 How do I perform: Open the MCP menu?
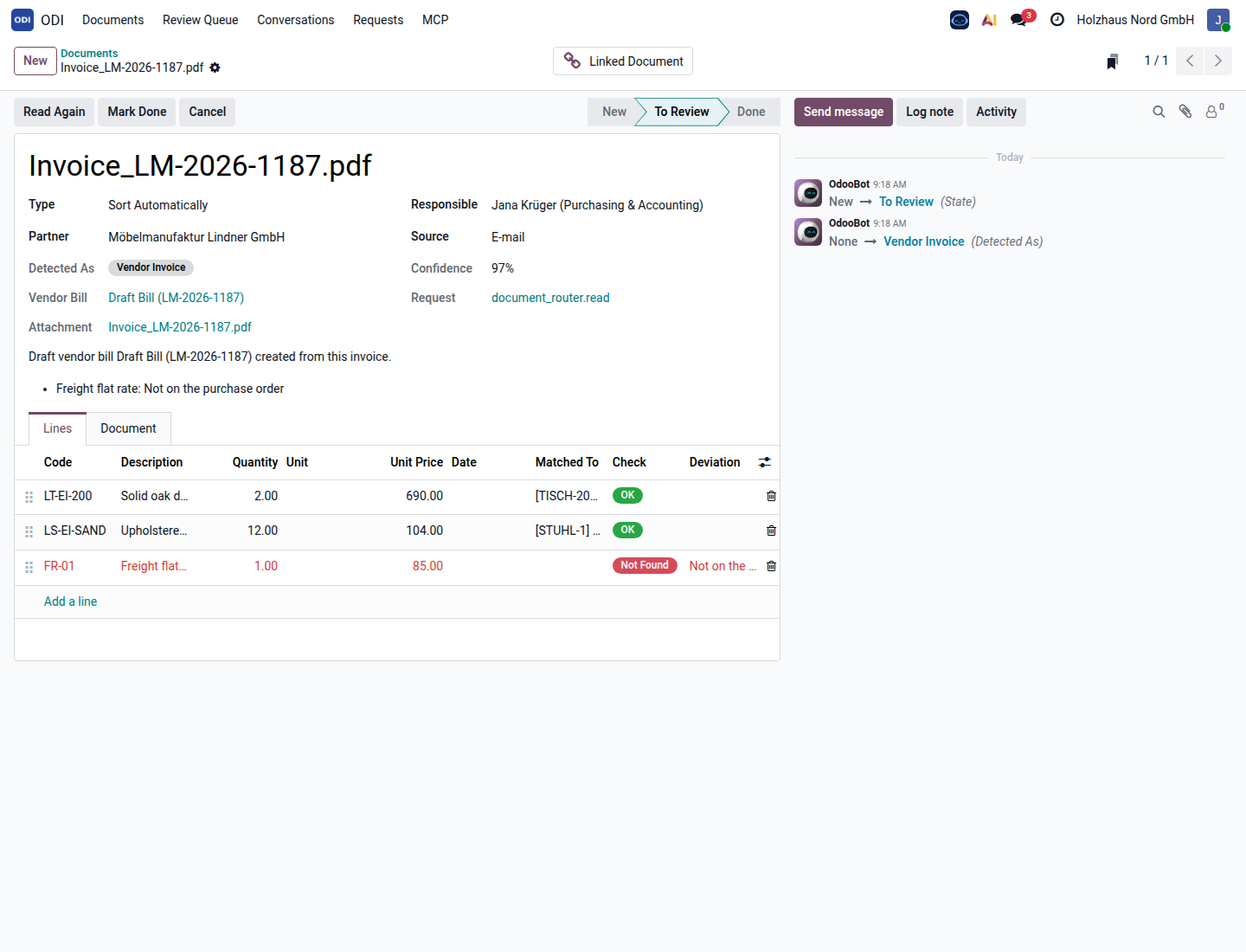(435, 20)
